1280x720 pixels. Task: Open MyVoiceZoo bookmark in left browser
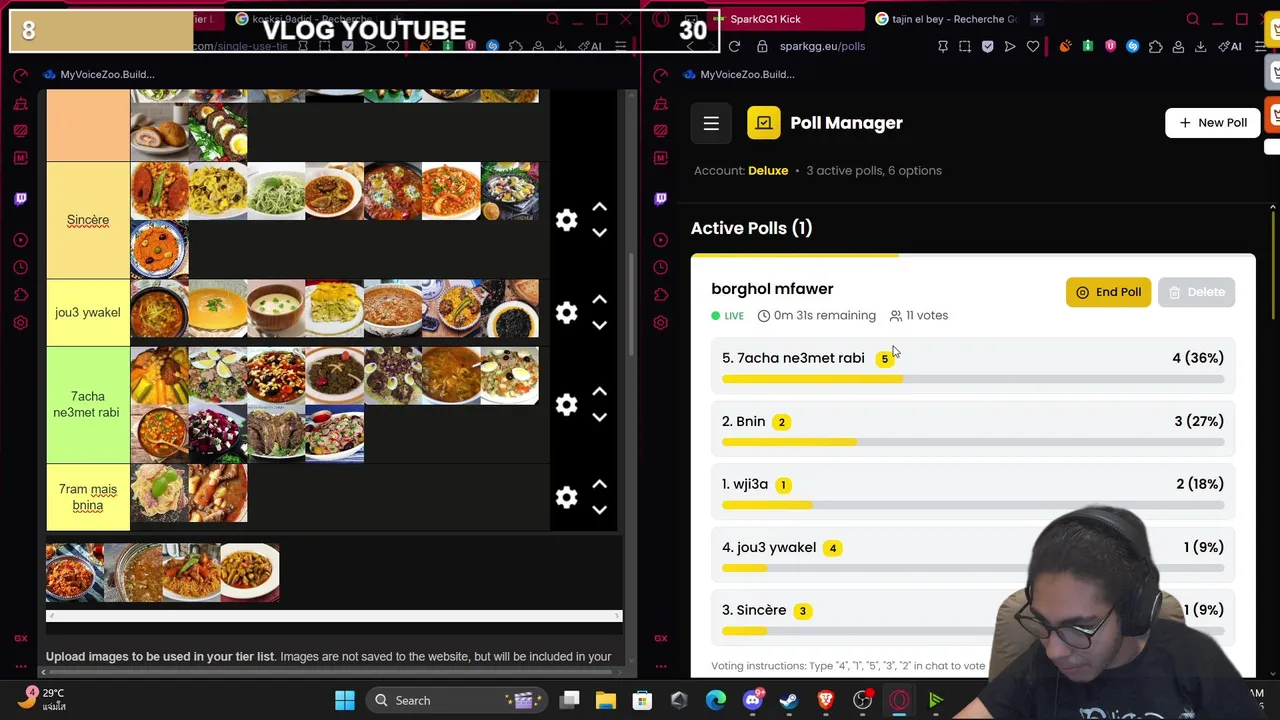(99, 74)
